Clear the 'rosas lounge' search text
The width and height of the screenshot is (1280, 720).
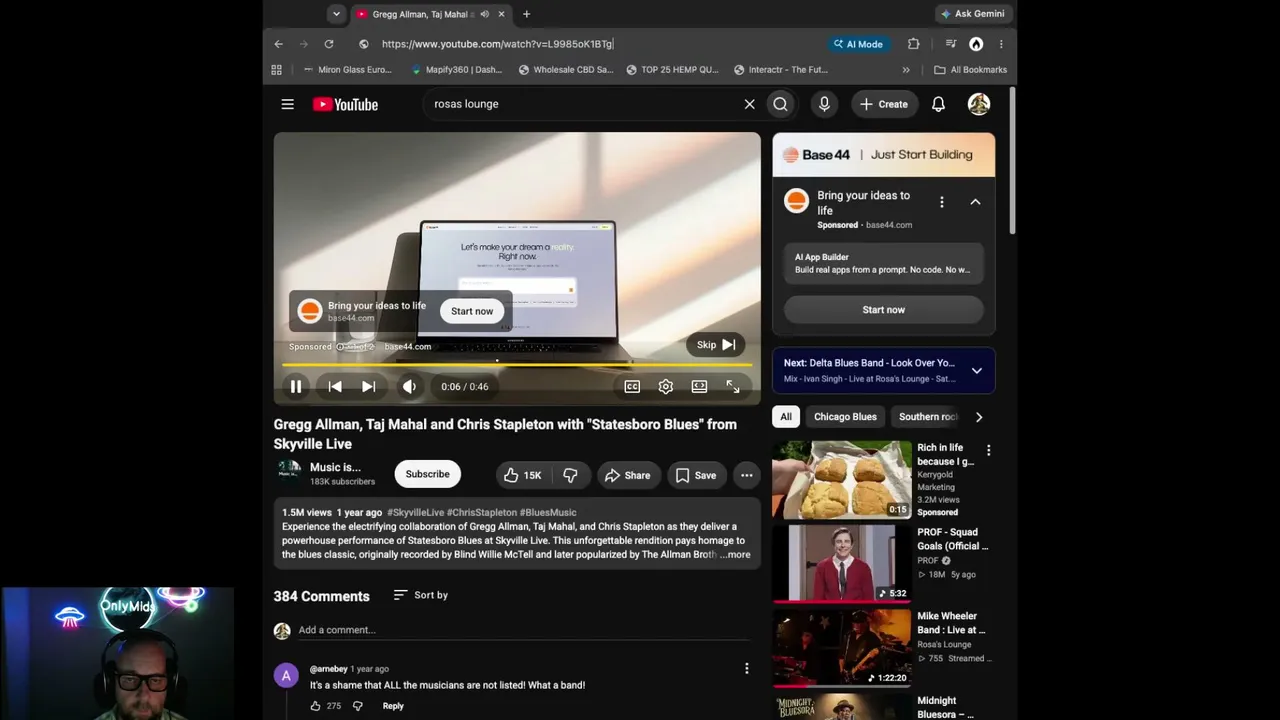click(749, 104)
